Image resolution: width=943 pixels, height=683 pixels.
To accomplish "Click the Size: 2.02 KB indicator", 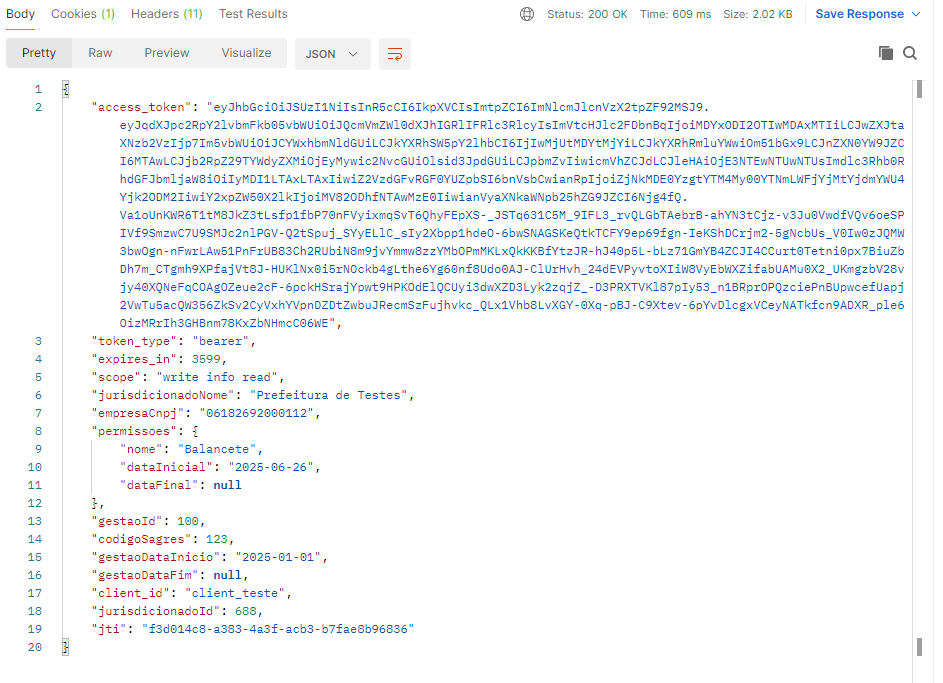I will [x=758, y=14].
